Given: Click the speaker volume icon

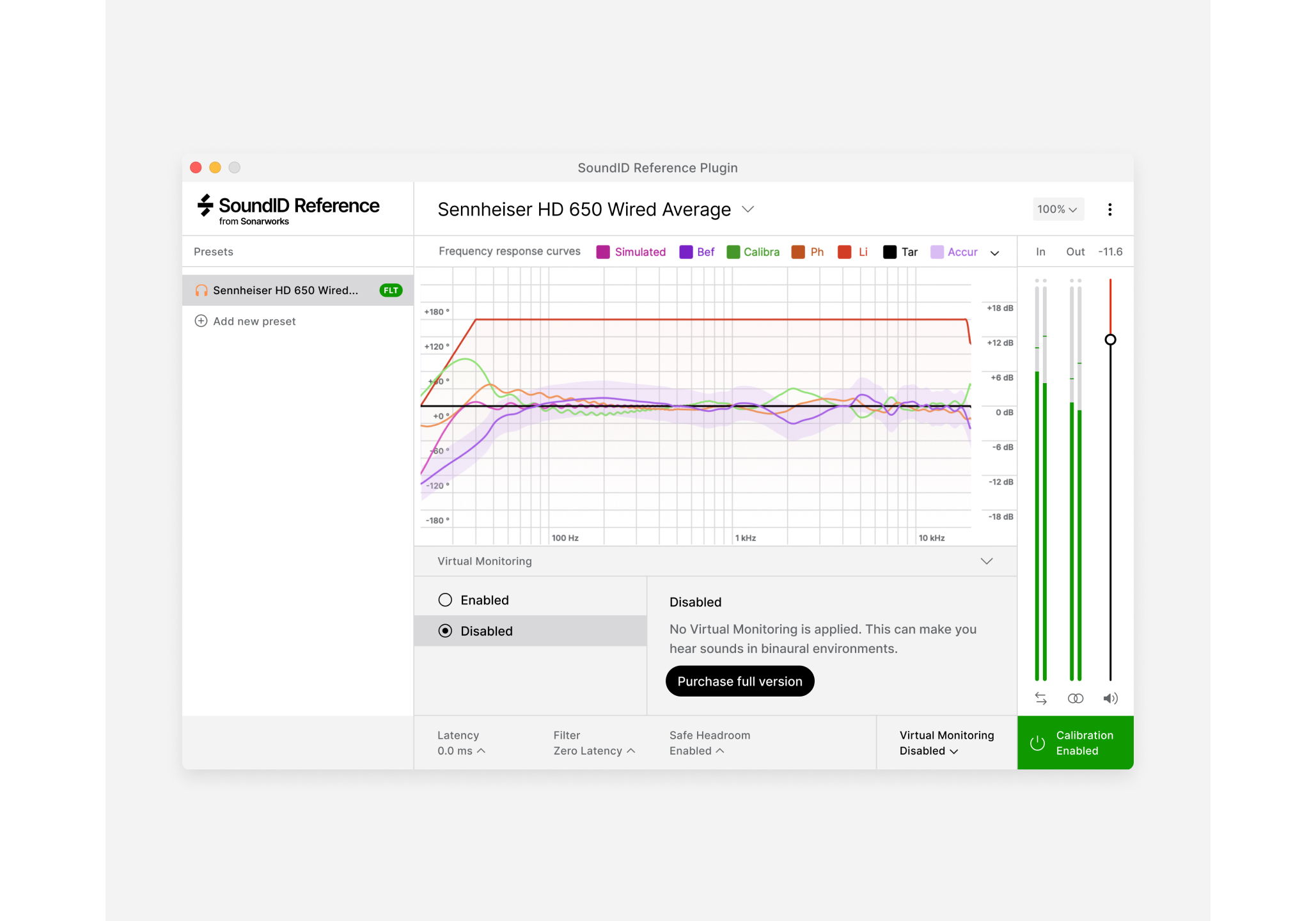Looking at the screenshot, I should (1111, 698).
